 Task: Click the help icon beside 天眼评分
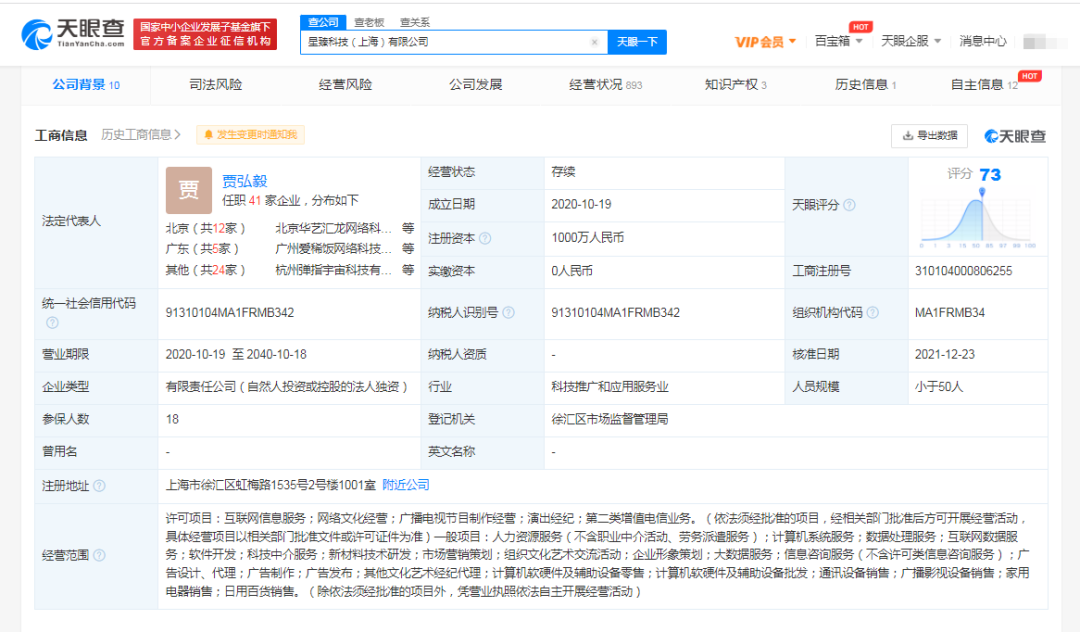click(849, 205)
